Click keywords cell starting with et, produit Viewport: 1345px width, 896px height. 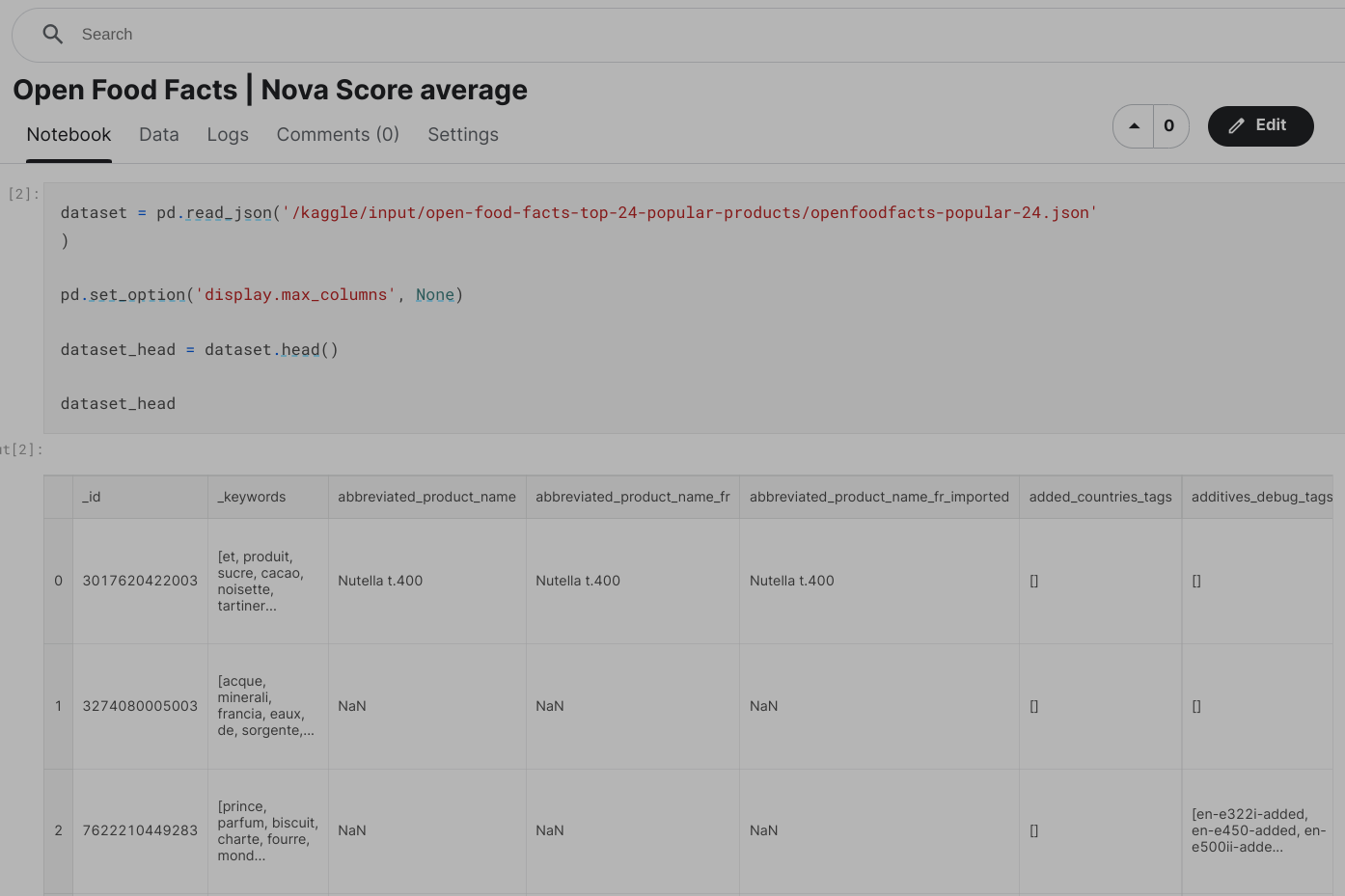pos(268,581)
